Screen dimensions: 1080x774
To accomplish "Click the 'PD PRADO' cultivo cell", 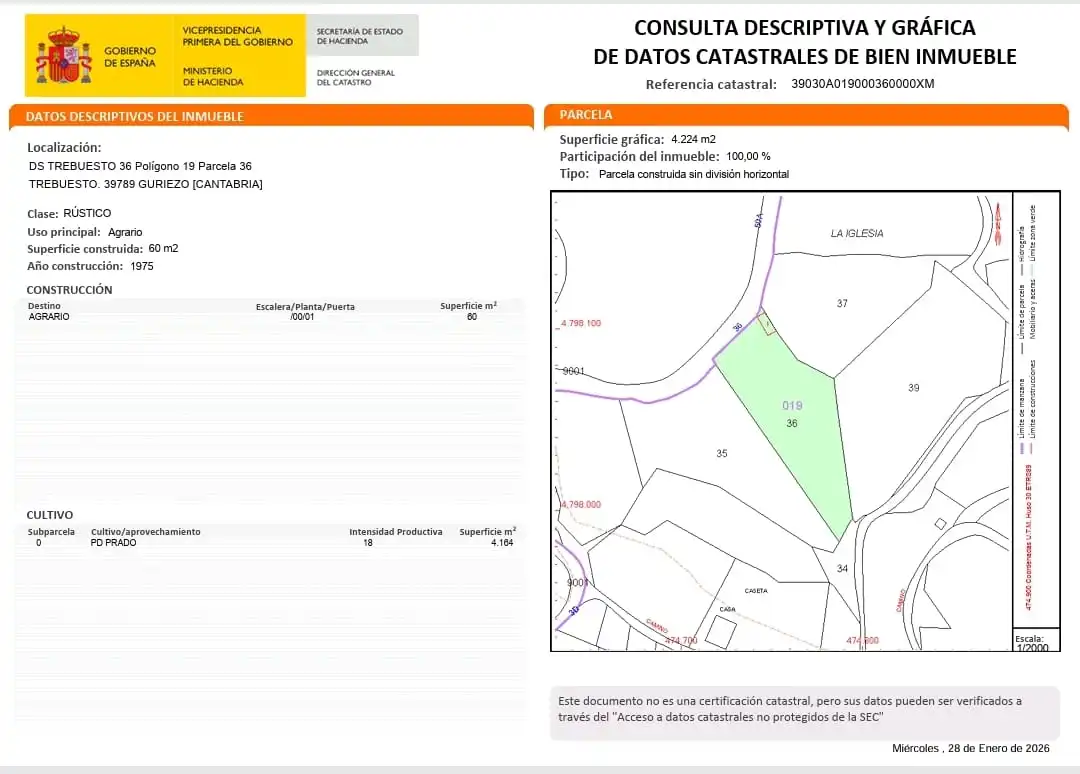I will point(113,543).
